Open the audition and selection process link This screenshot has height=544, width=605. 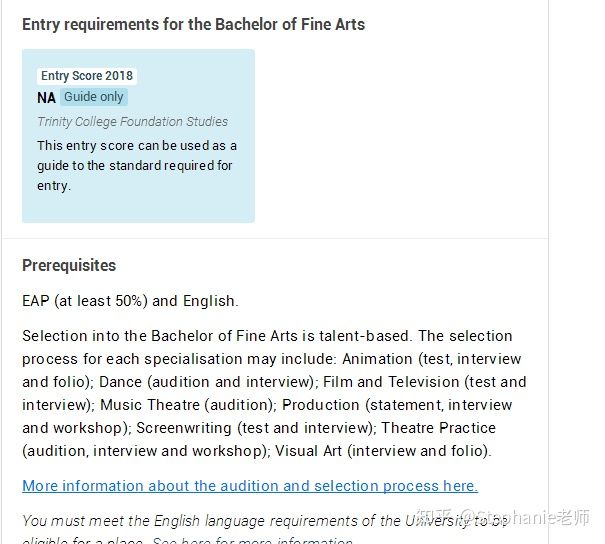(250, 486)
